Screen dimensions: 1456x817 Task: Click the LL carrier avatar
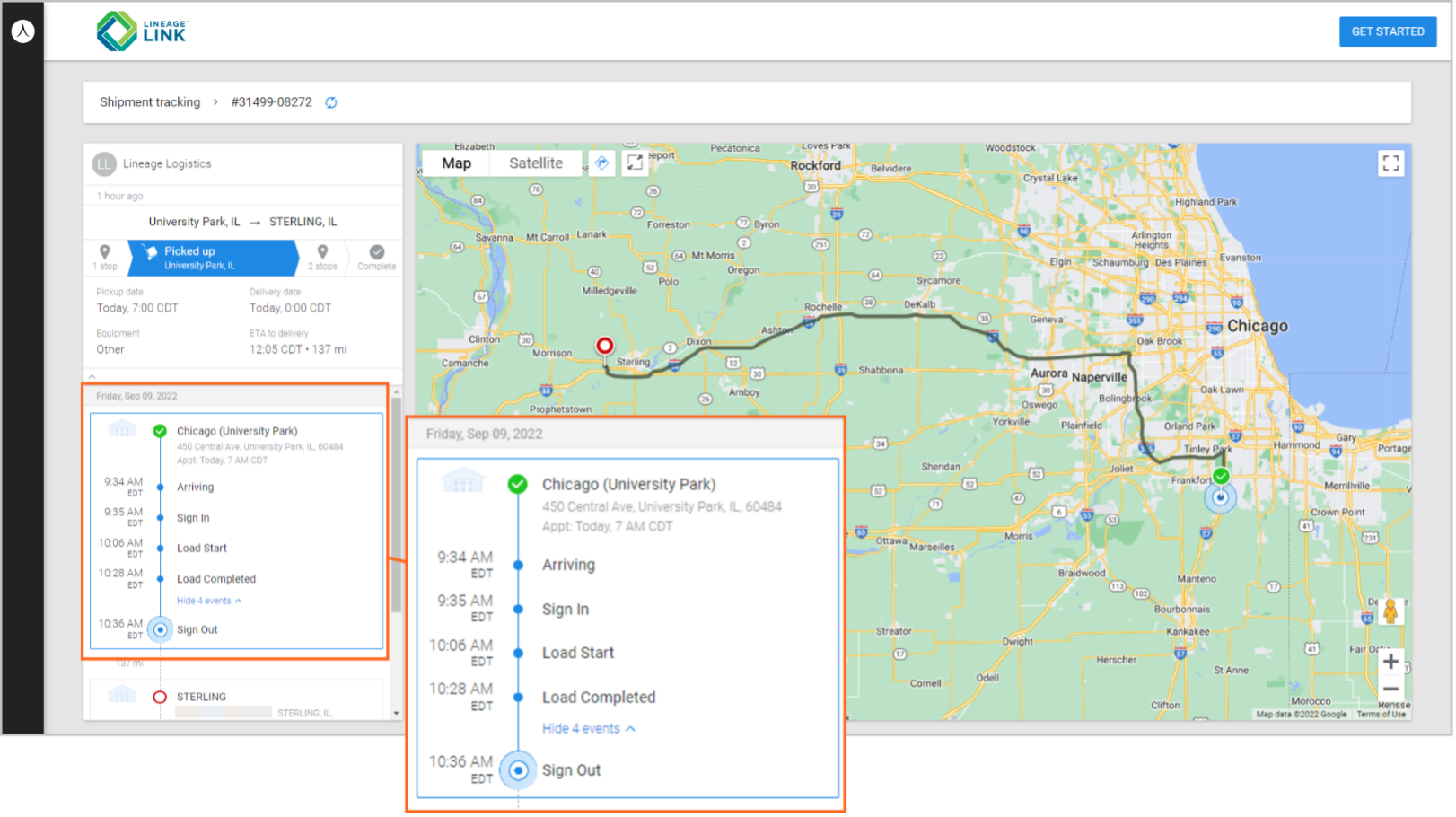pos(104,164)
